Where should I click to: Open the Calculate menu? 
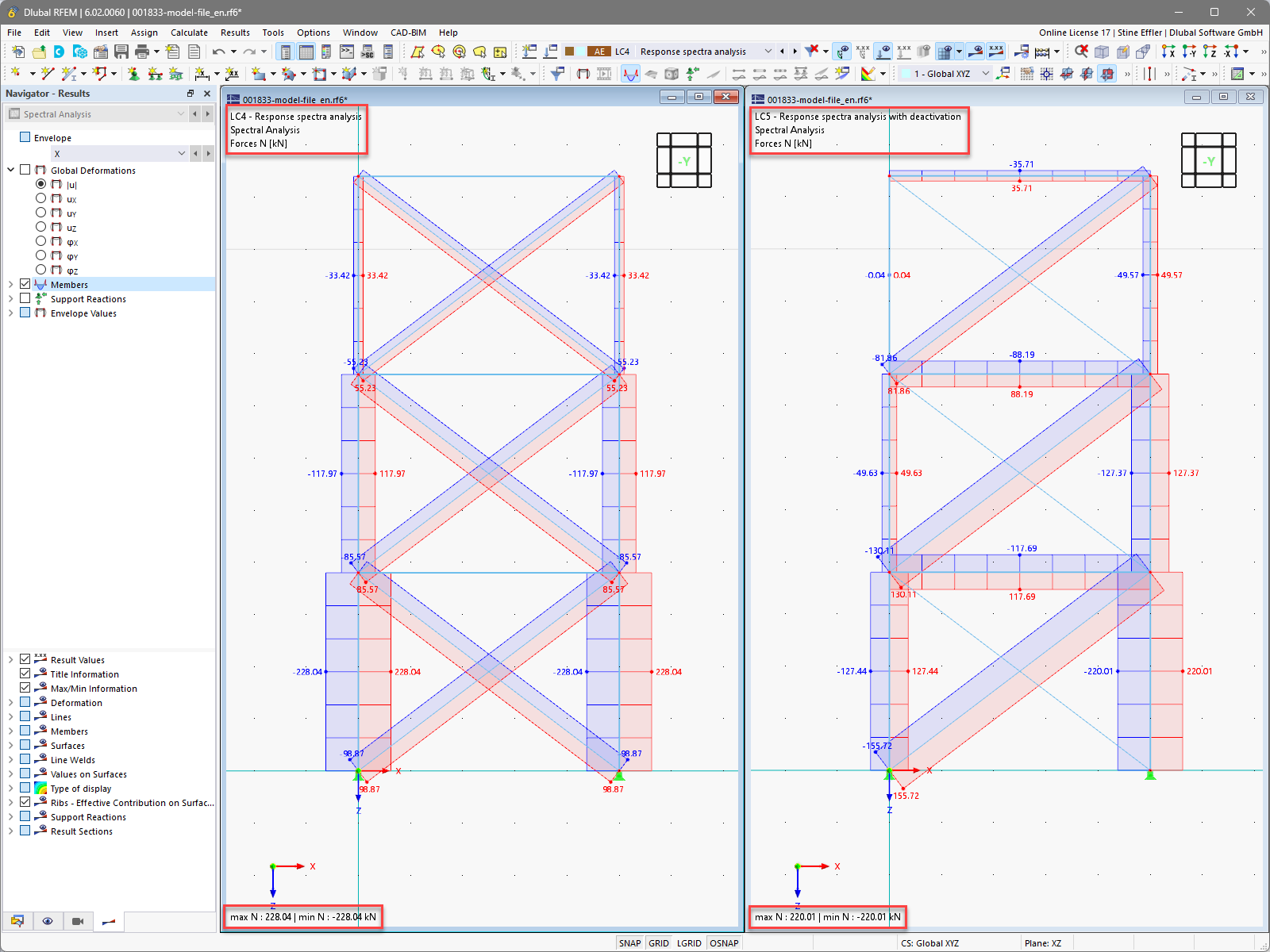[189, 33]
